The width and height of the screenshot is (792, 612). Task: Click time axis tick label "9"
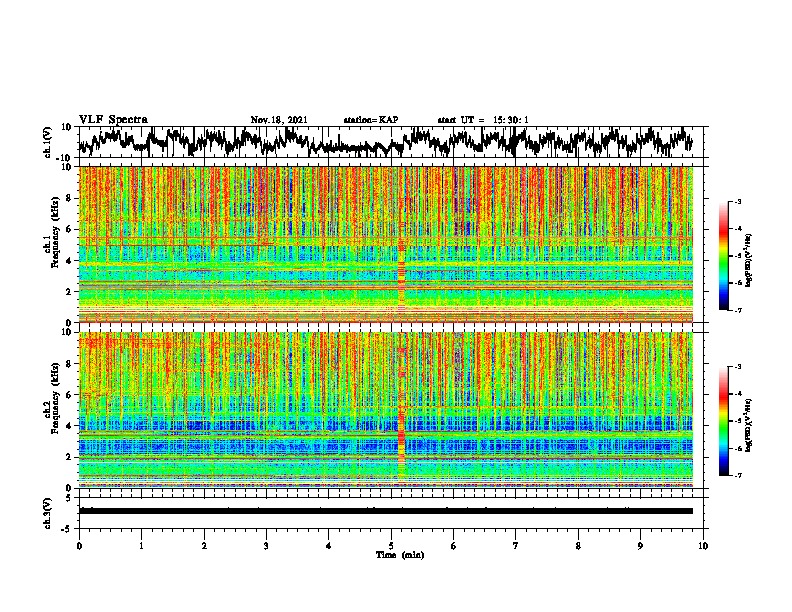coord(640,546)
